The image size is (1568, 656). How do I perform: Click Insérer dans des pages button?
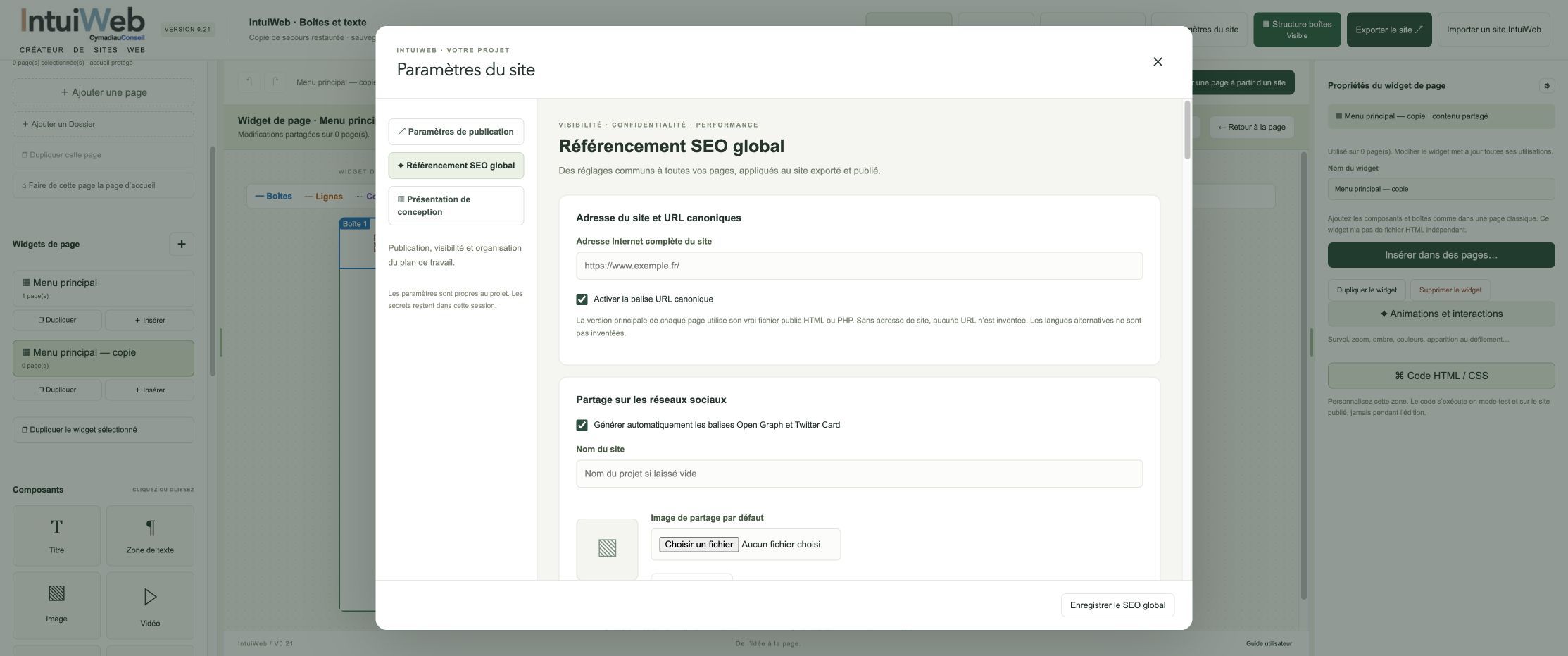(x=1441, y=255)
